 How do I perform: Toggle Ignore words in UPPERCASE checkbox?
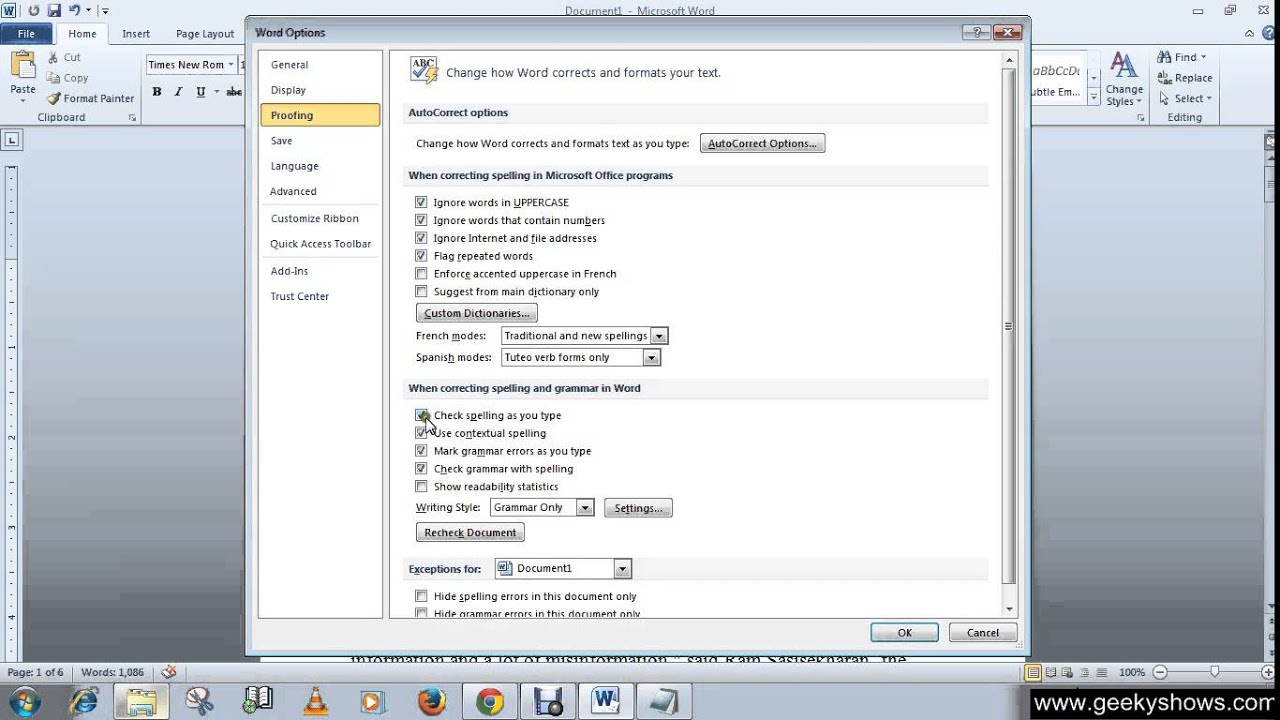421,202
